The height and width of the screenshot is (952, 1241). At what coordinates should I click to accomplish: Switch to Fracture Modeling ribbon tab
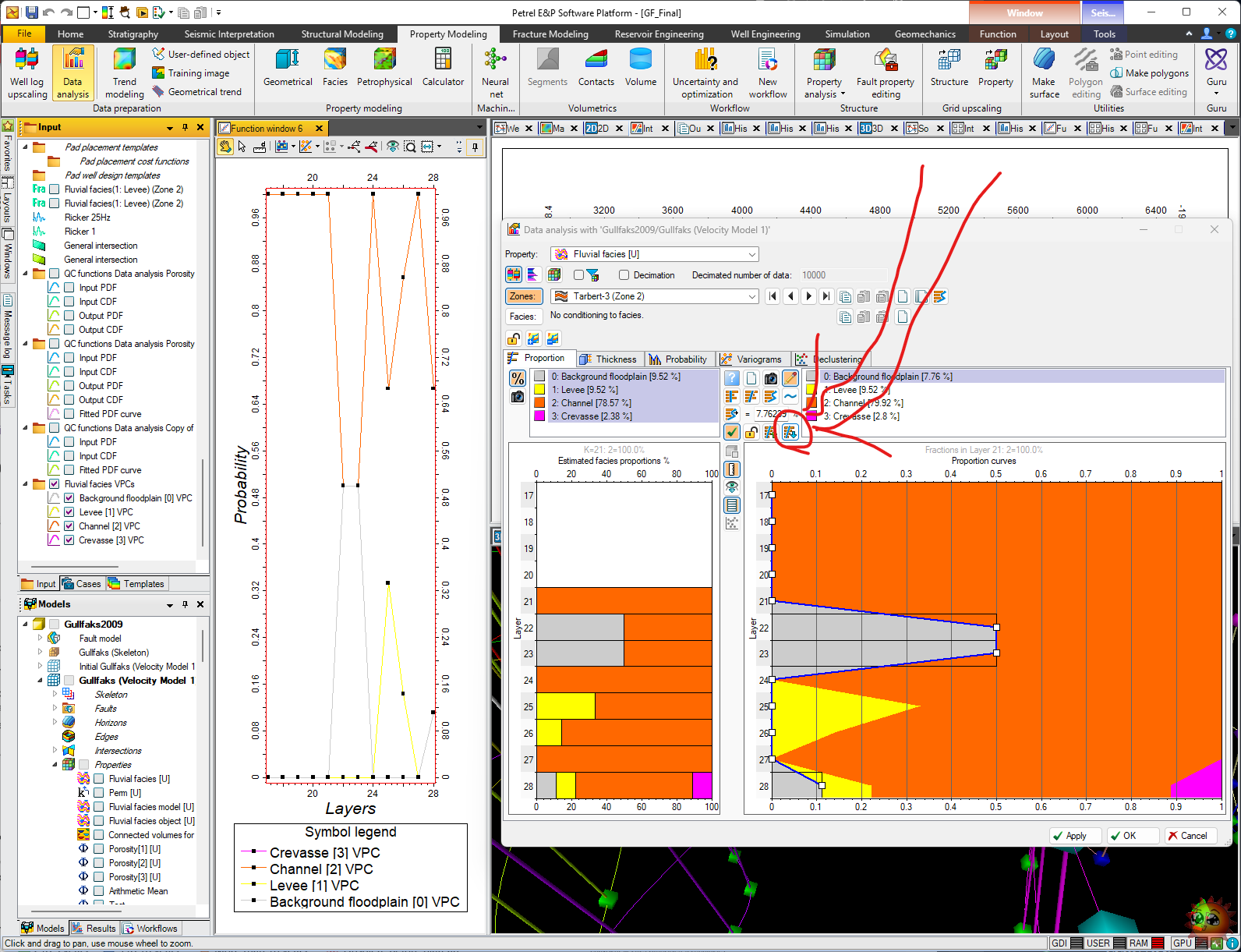pos(550,34)
